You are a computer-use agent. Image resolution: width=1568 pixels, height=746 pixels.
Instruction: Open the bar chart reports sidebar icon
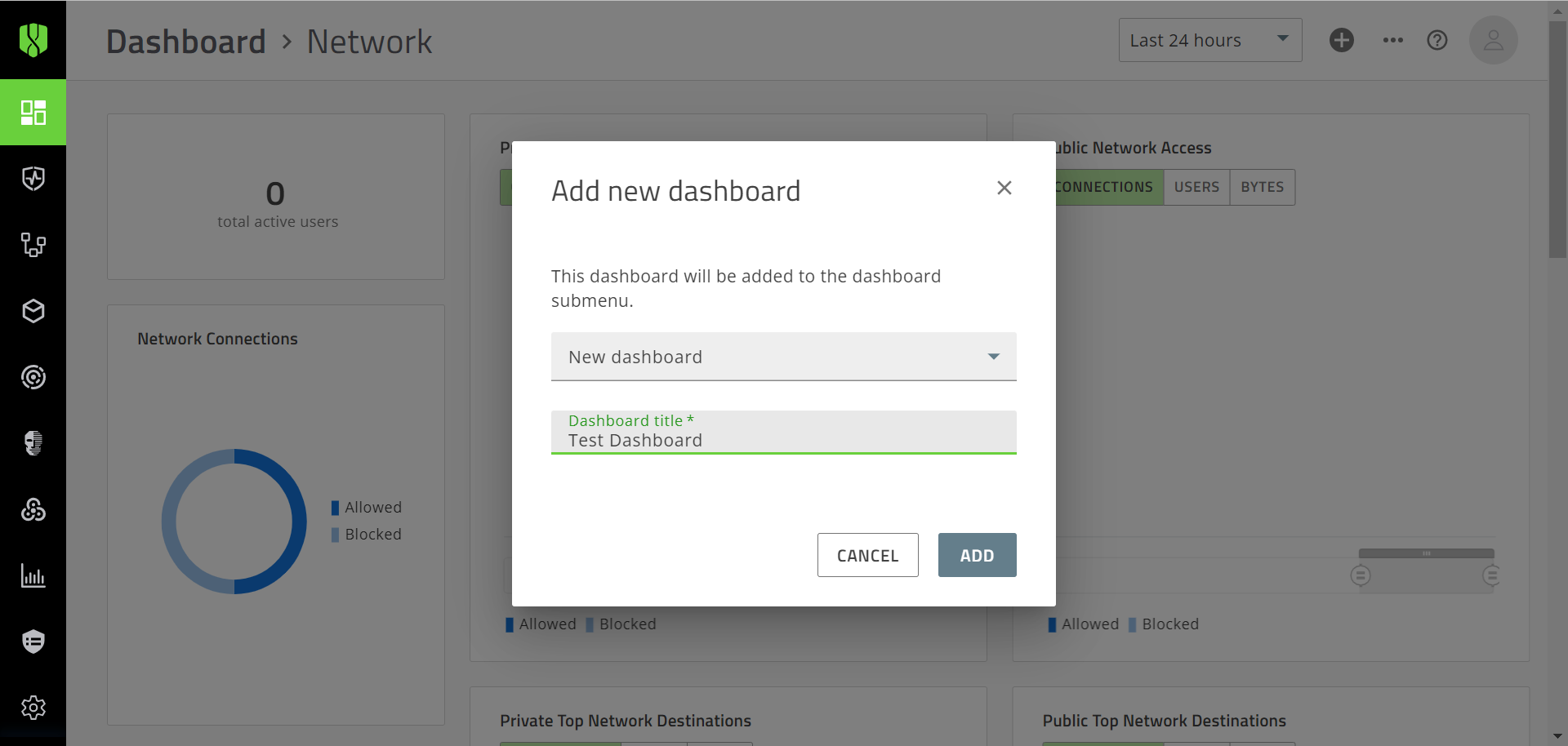point(33,575)
